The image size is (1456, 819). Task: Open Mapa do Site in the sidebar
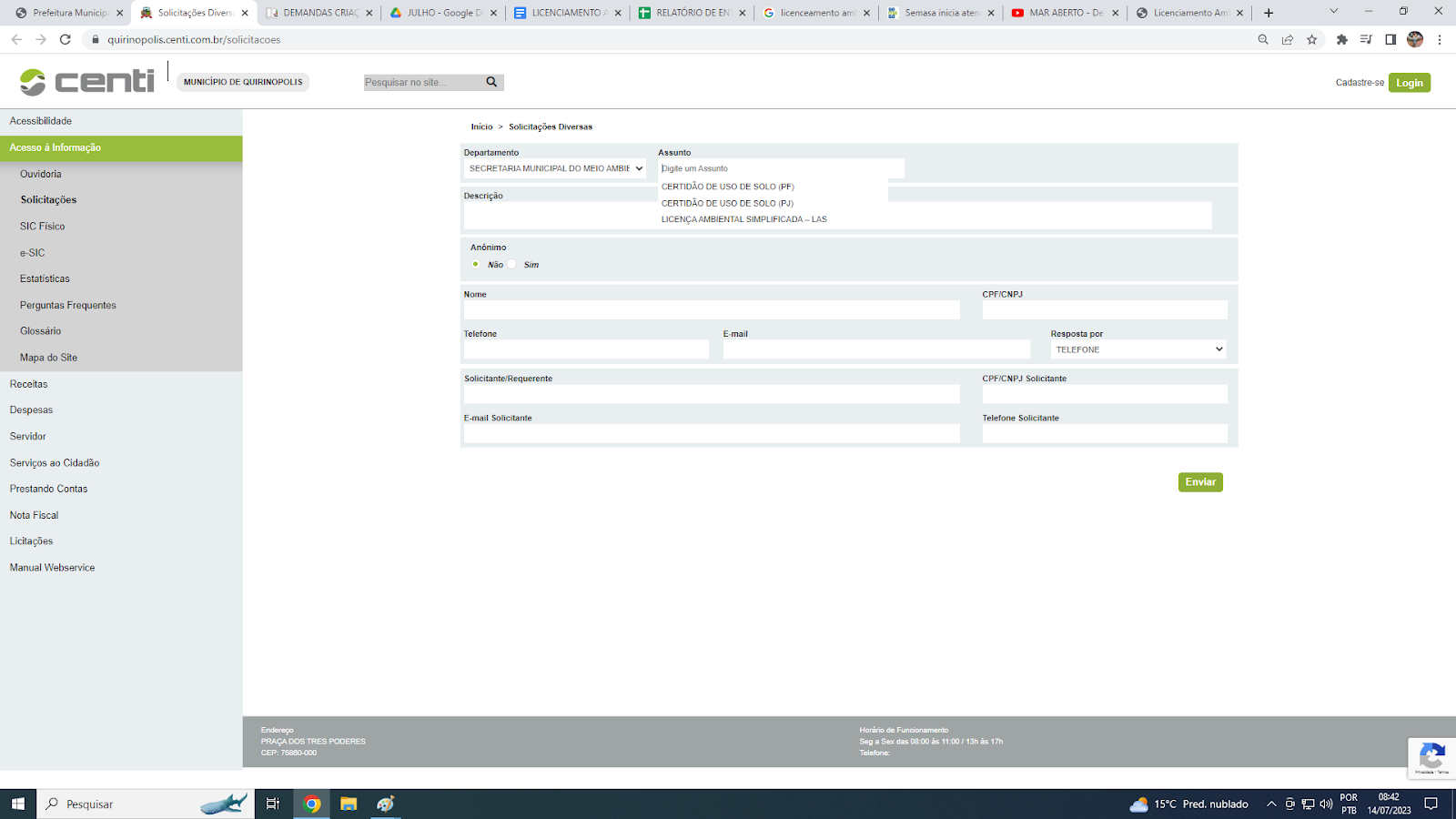(x=48, y=358)
